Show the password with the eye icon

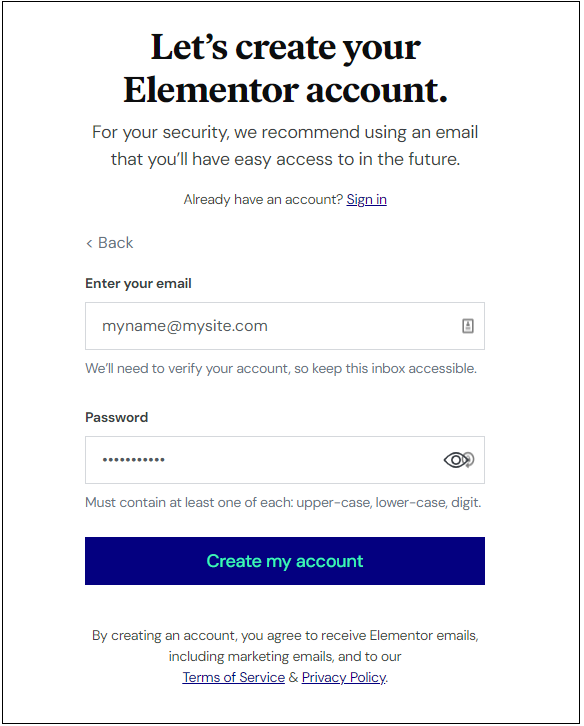tap(455, 460)
